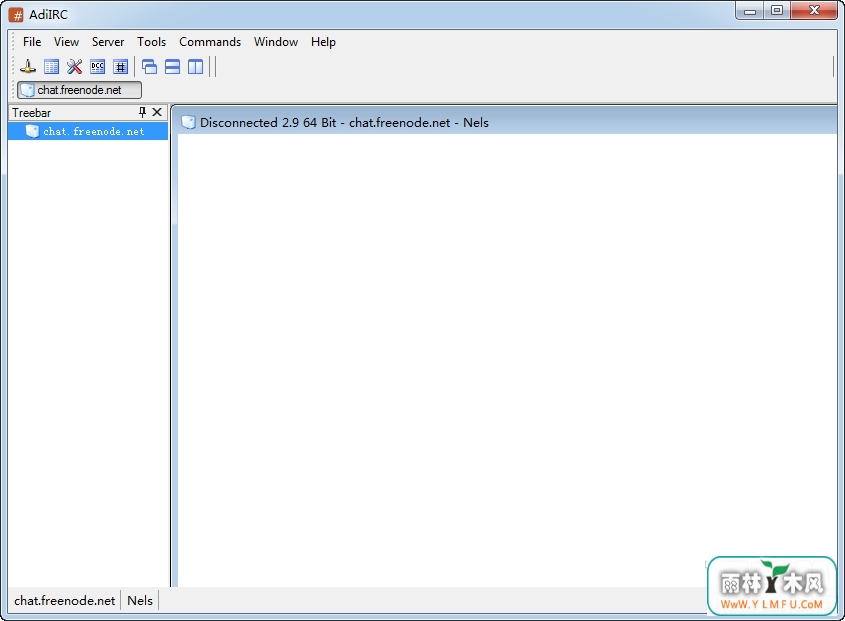Click the Disconnected window title bar
Viewport: 845px width, 621px height.
click(x=504, y=122)
